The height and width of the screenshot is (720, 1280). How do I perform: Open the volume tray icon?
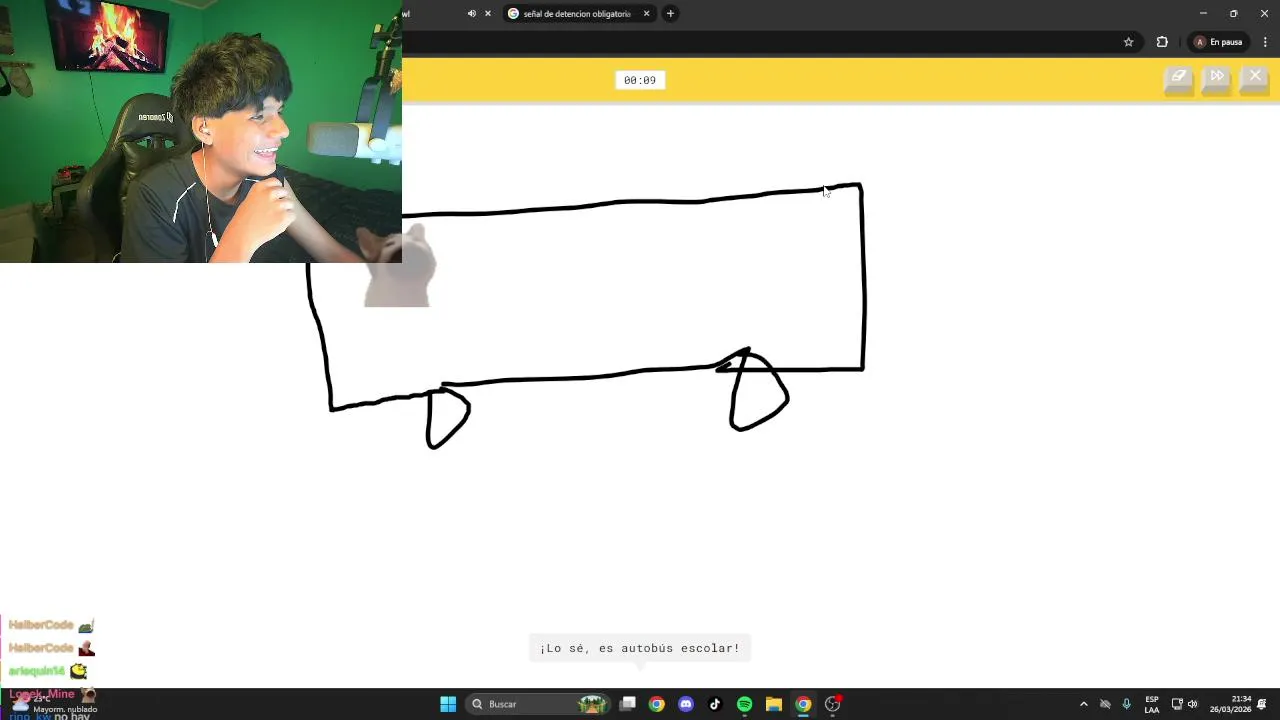1192,704
